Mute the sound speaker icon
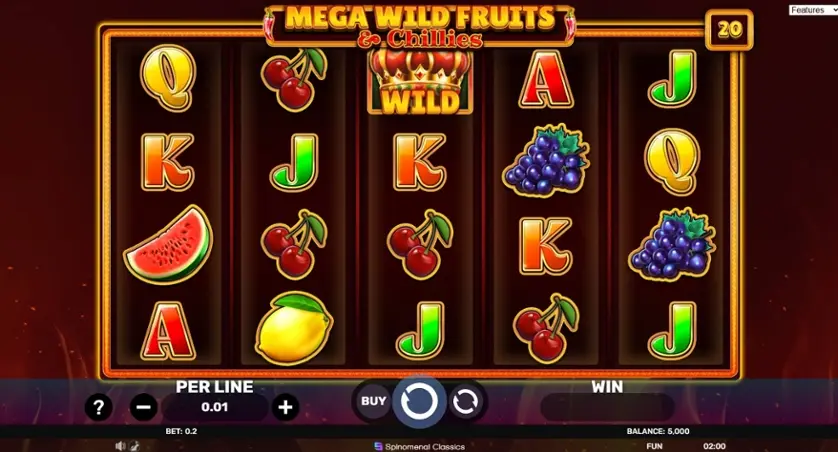 pyautogui.click(x=120, y=446)
